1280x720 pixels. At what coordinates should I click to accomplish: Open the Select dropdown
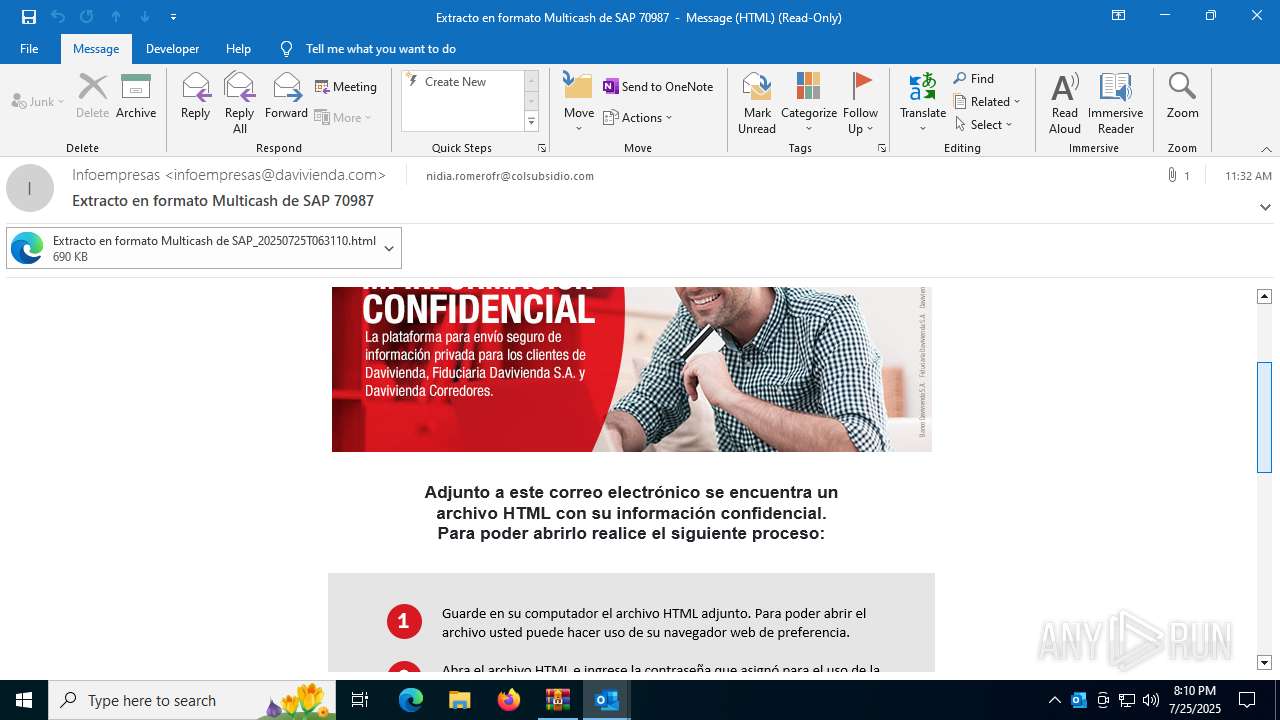click(x=983, y=125)
